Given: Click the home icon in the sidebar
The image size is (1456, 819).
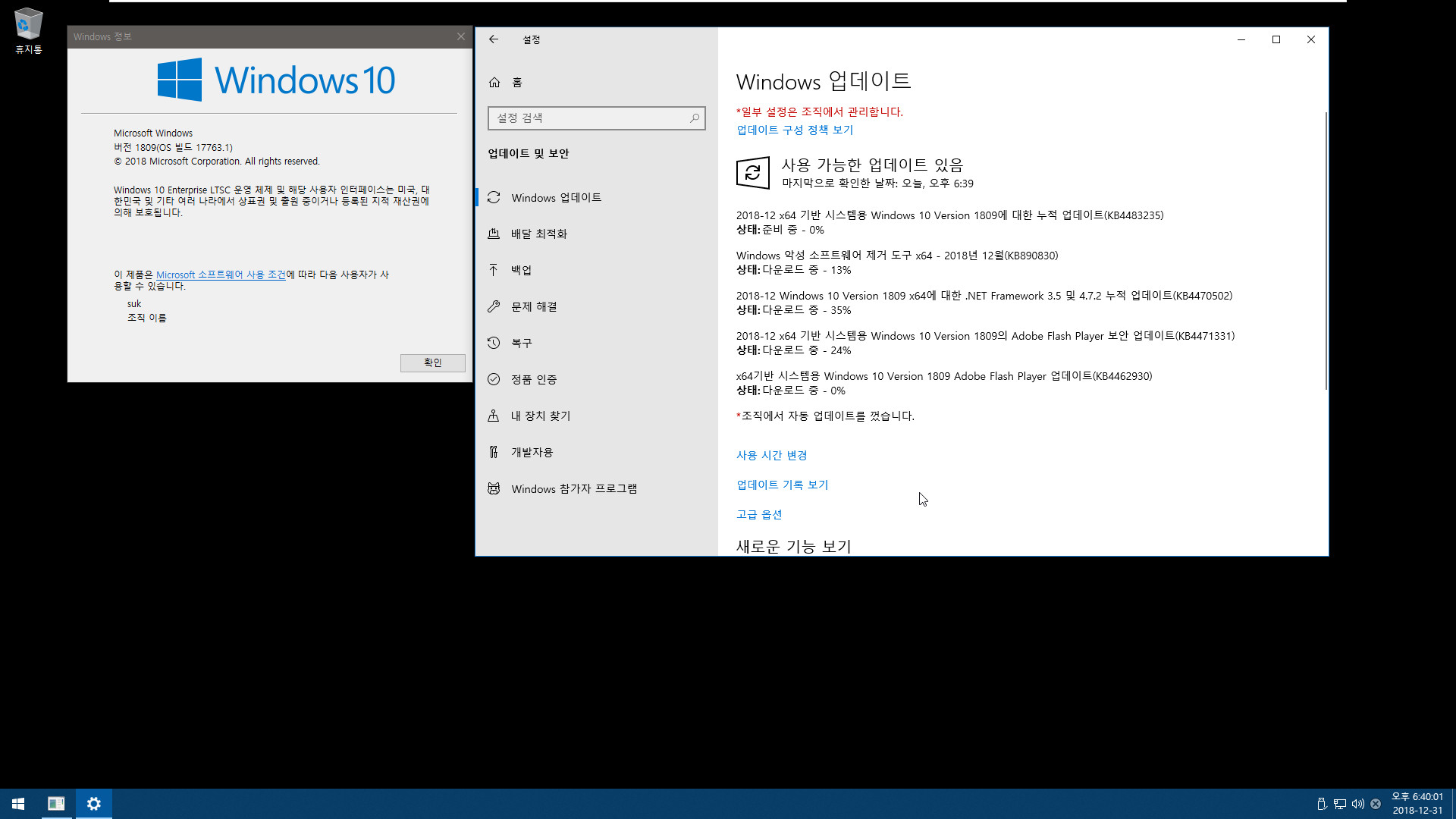Looking at the screenshot, I should point(494,82).
